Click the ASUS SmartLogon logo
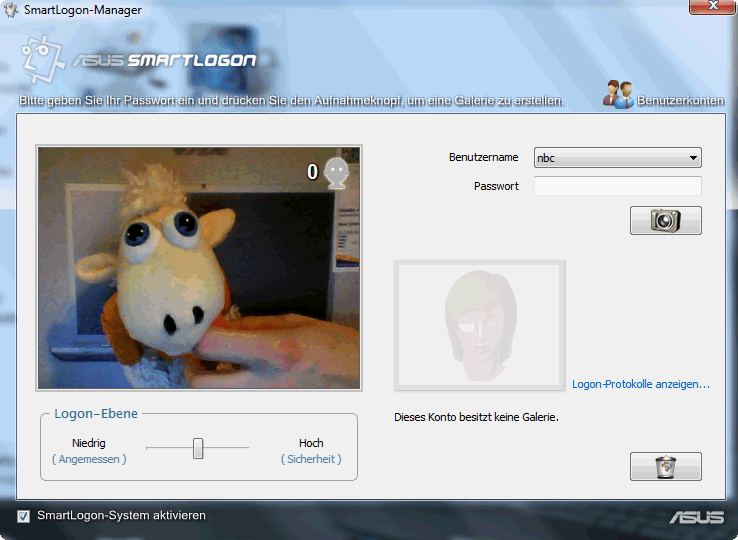 pos(140,60)
